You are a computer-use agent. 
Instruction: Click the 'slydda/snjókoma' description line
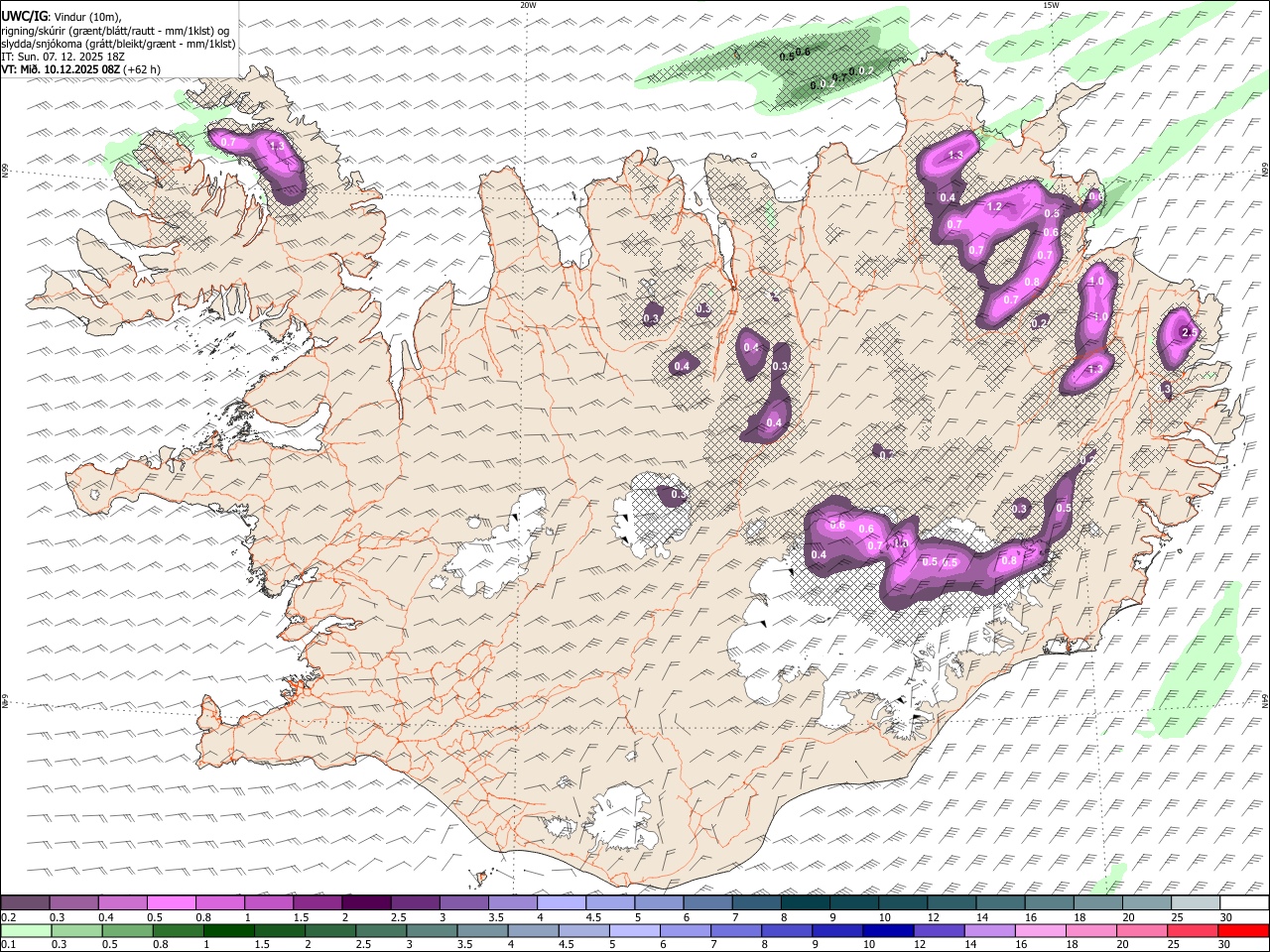click(x=119, y=44)
